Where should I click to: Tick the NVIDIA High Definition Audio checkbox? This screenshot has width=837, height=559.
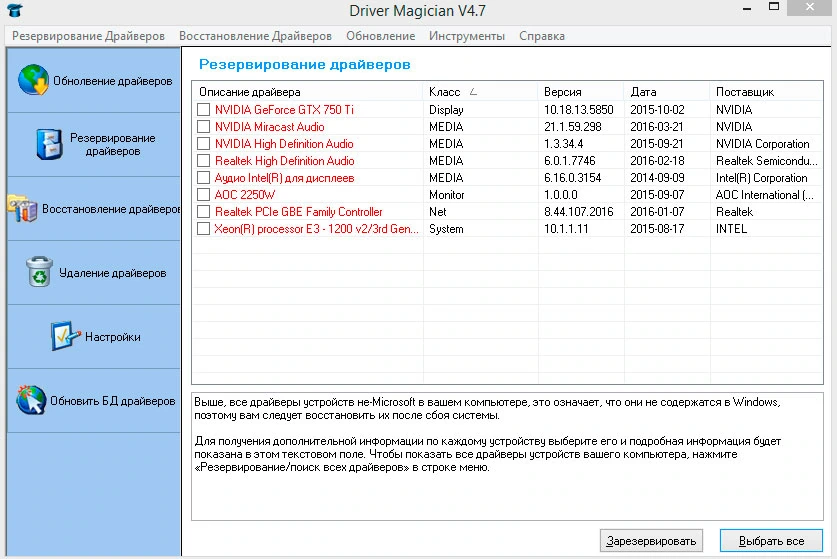point(203,144)
